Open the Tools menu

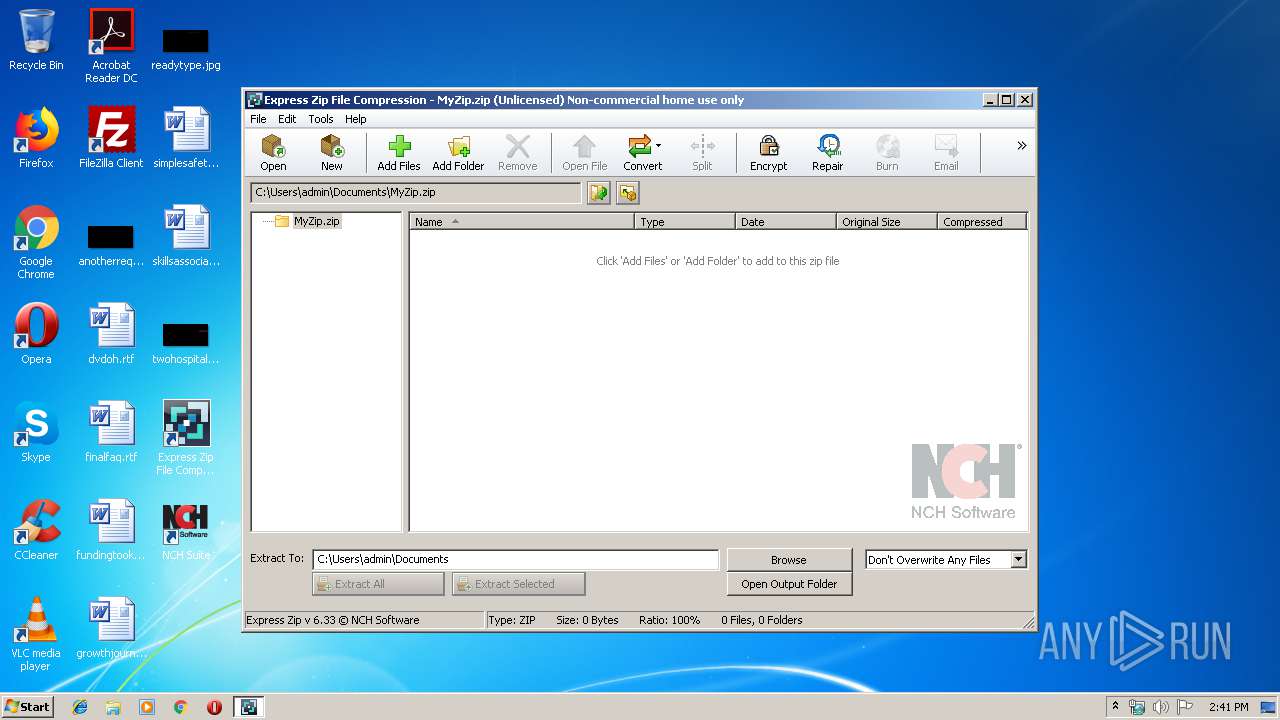pyautogui.click(x=321, y=119)
